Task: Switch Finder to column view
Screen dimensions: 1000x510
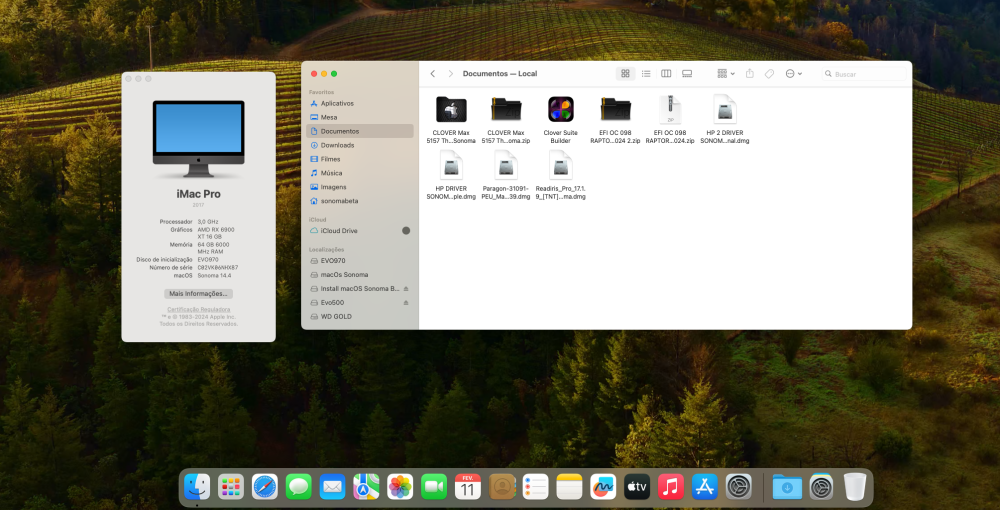Action: click(x=666, y=74)
